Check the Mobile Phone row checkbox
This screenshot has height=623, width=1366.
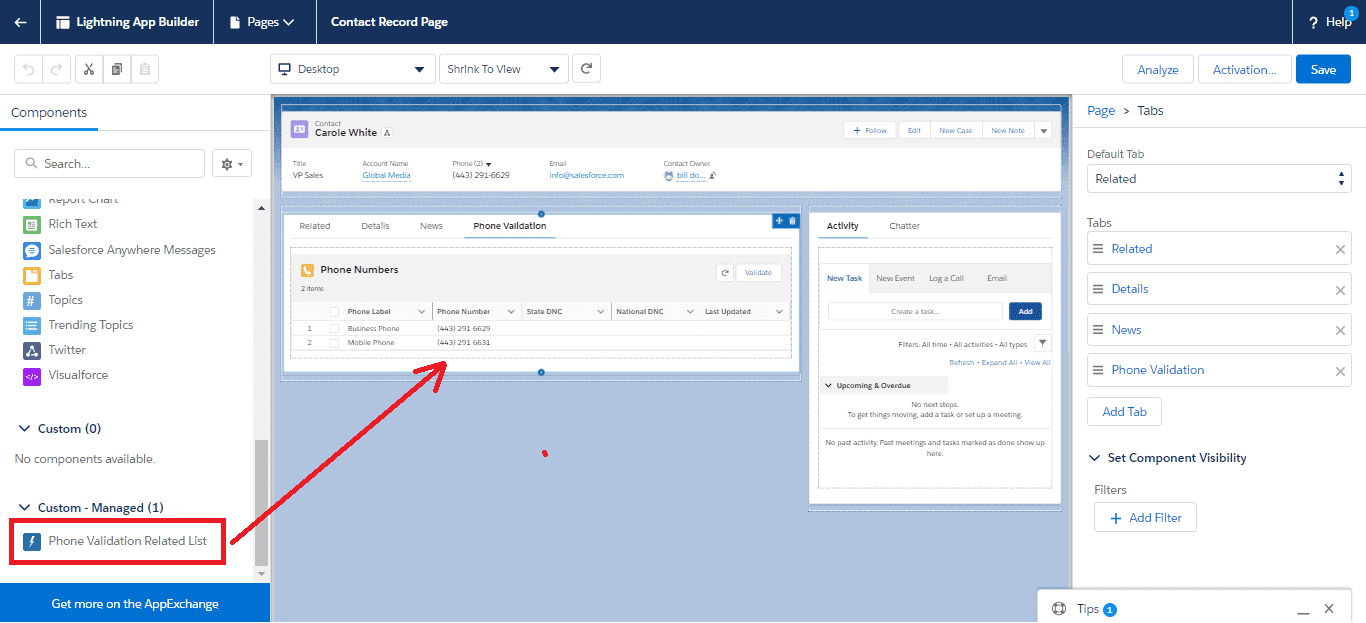click(x=334, y=343)
